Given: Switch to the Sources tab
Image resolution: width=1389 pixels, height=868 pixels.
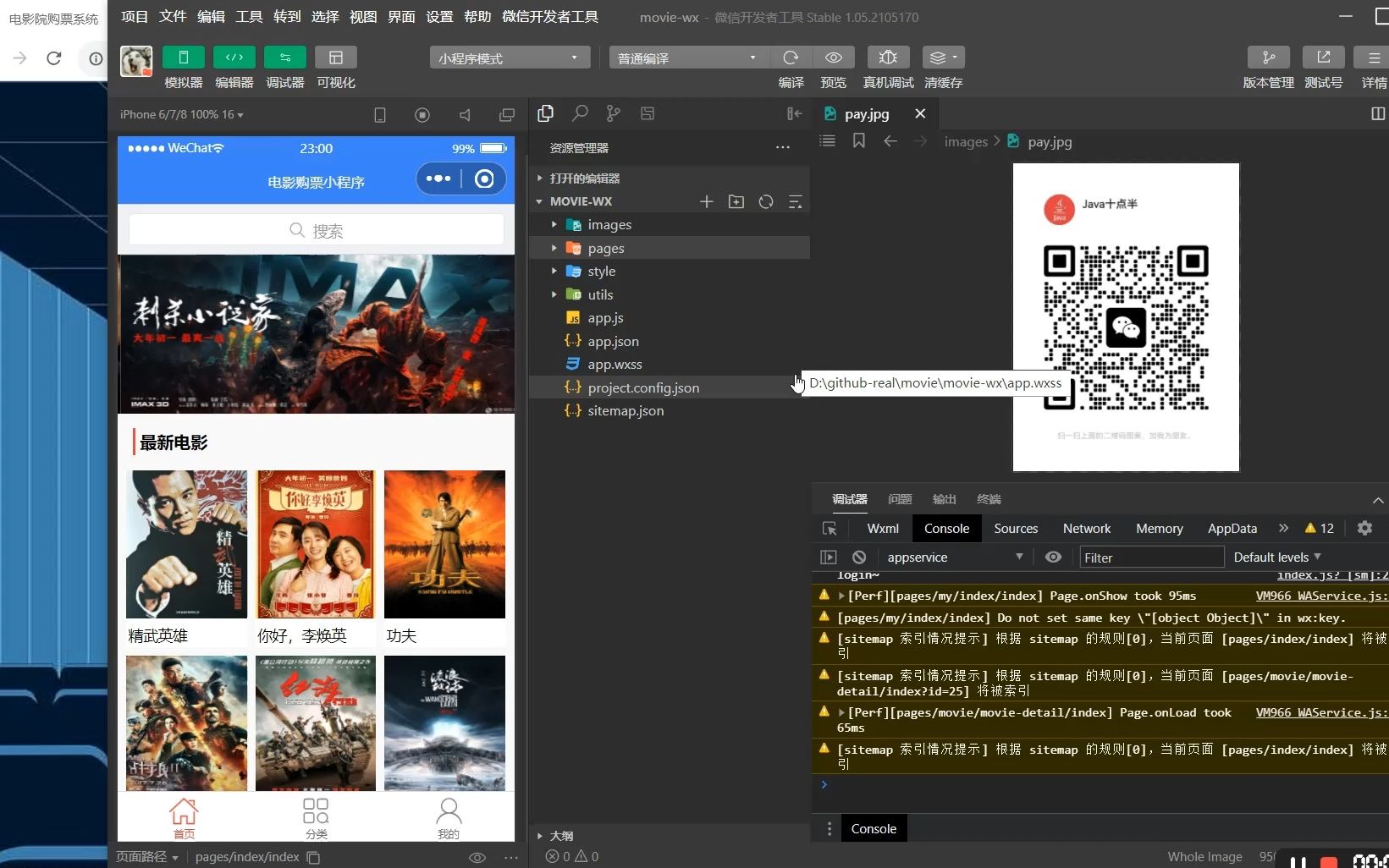Looking at the screenshot, I should (x=1016, y=528).
